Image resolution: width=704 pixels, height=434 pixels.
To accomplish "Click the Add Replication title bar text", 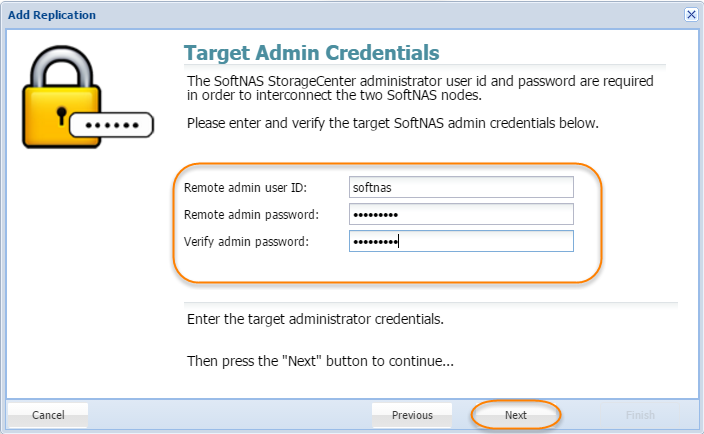I will pyautogui.click(x=52, y=15).
